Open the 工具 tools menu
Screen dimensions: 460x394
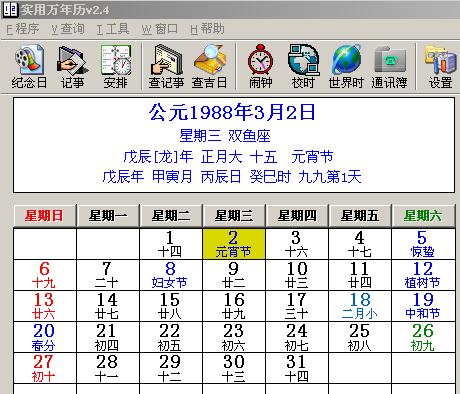(113, 29)
